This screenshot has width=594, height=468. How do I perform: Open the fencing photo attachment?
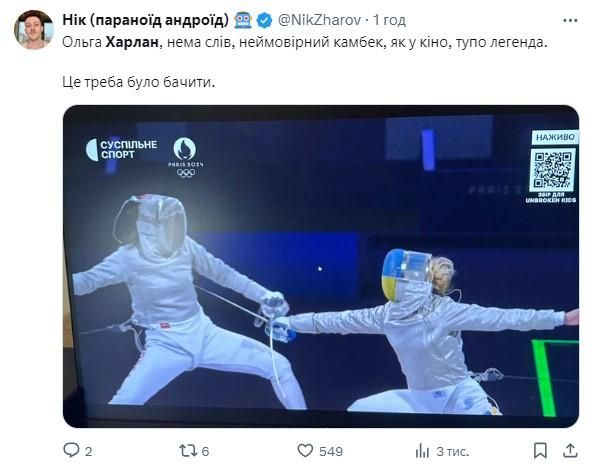321,266
